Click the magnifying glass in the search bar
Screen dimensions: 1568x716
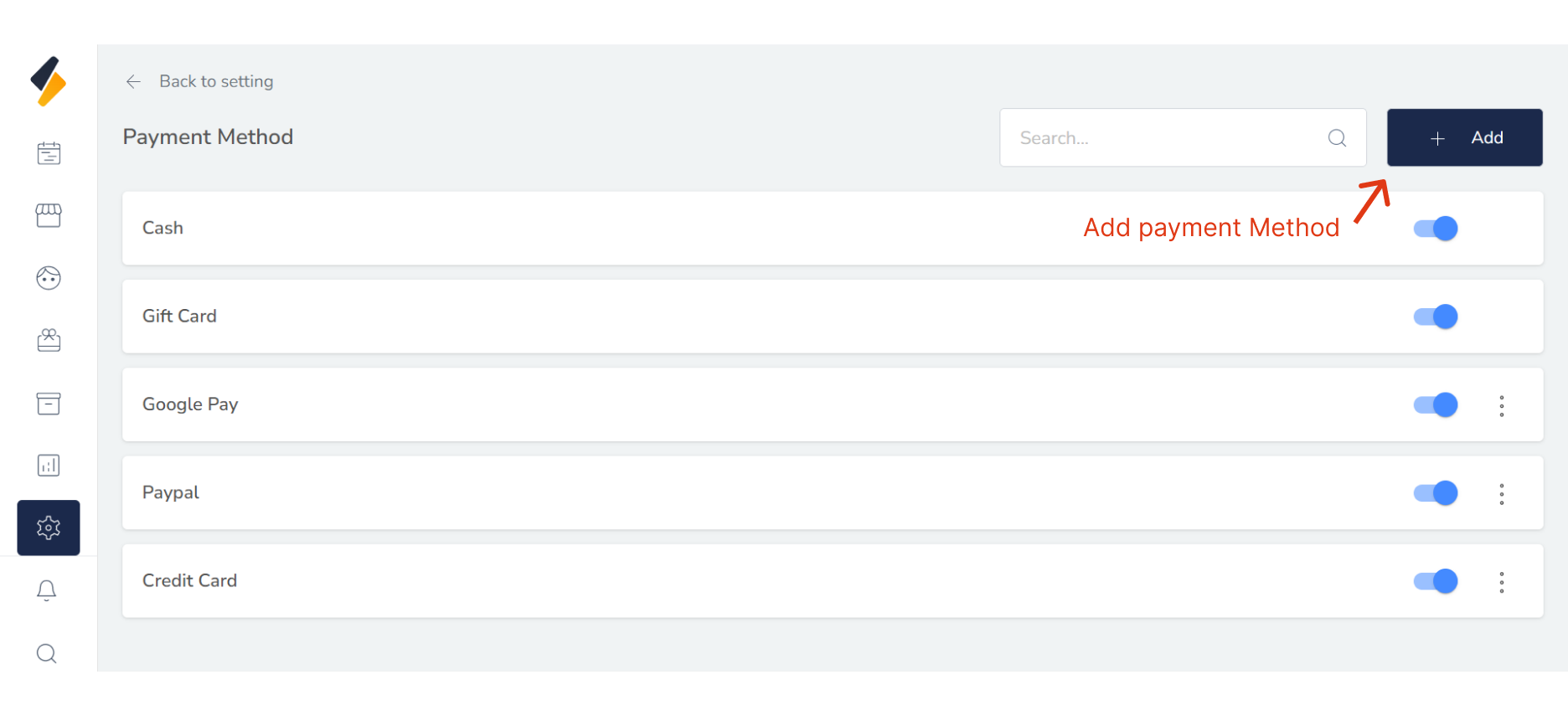coord(1336,137)
